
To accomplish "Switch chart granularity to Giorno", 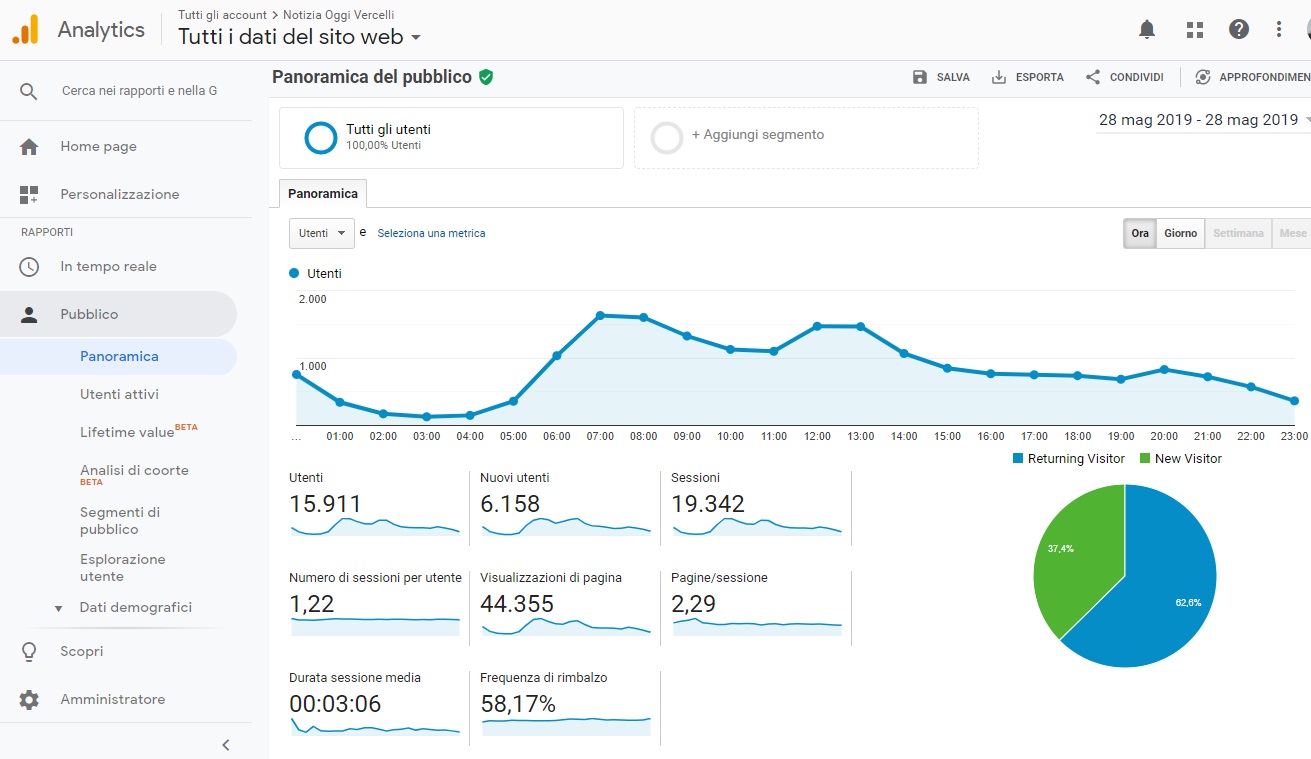I will tap(1180, 233).
